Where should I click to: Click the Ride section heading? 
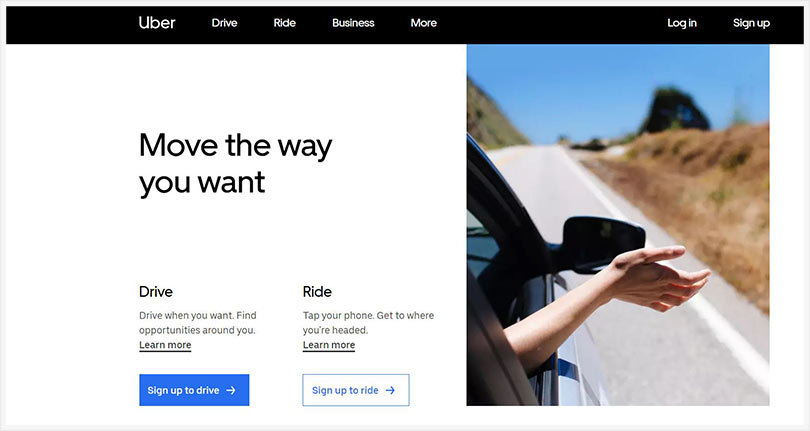click(x=317, y=291)
